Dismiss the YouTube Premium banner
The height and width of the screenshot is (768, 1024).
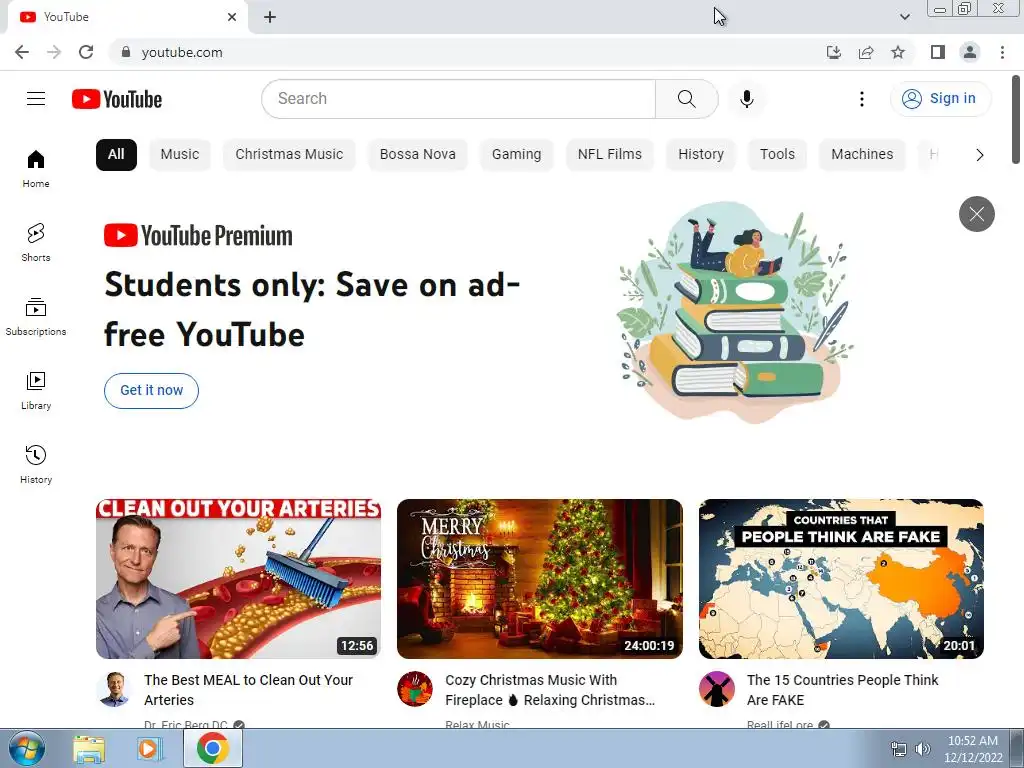point(976,214)
